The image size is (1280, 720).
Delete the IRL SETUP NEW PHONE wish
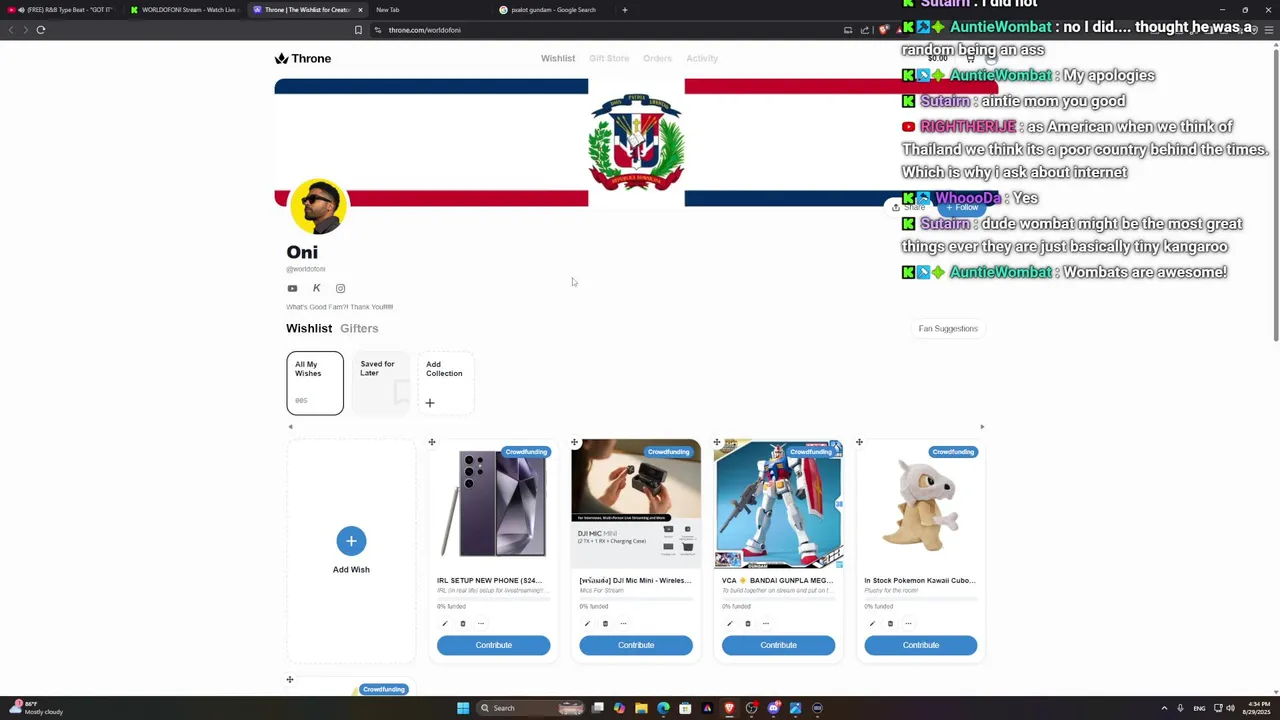click(x=463, y=623)
